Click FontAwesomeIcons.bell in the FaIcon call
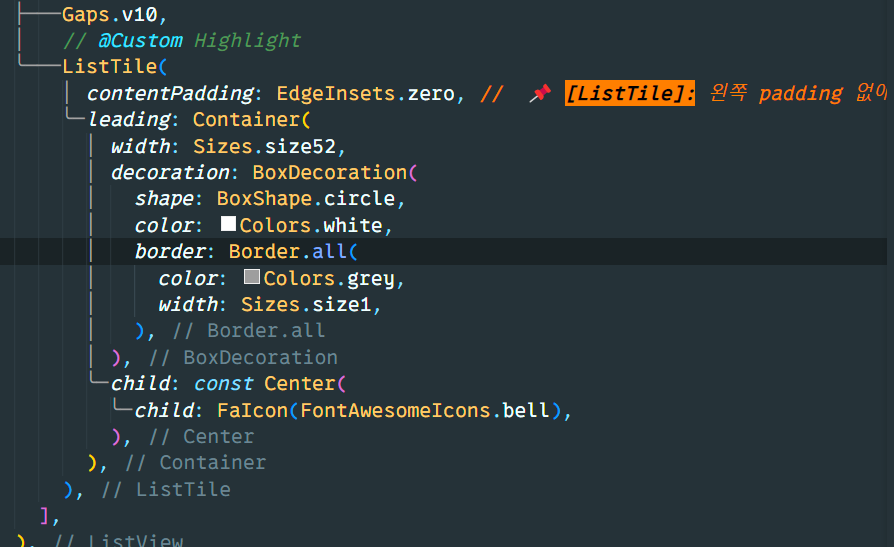894x547 pixels. [424, 411]
